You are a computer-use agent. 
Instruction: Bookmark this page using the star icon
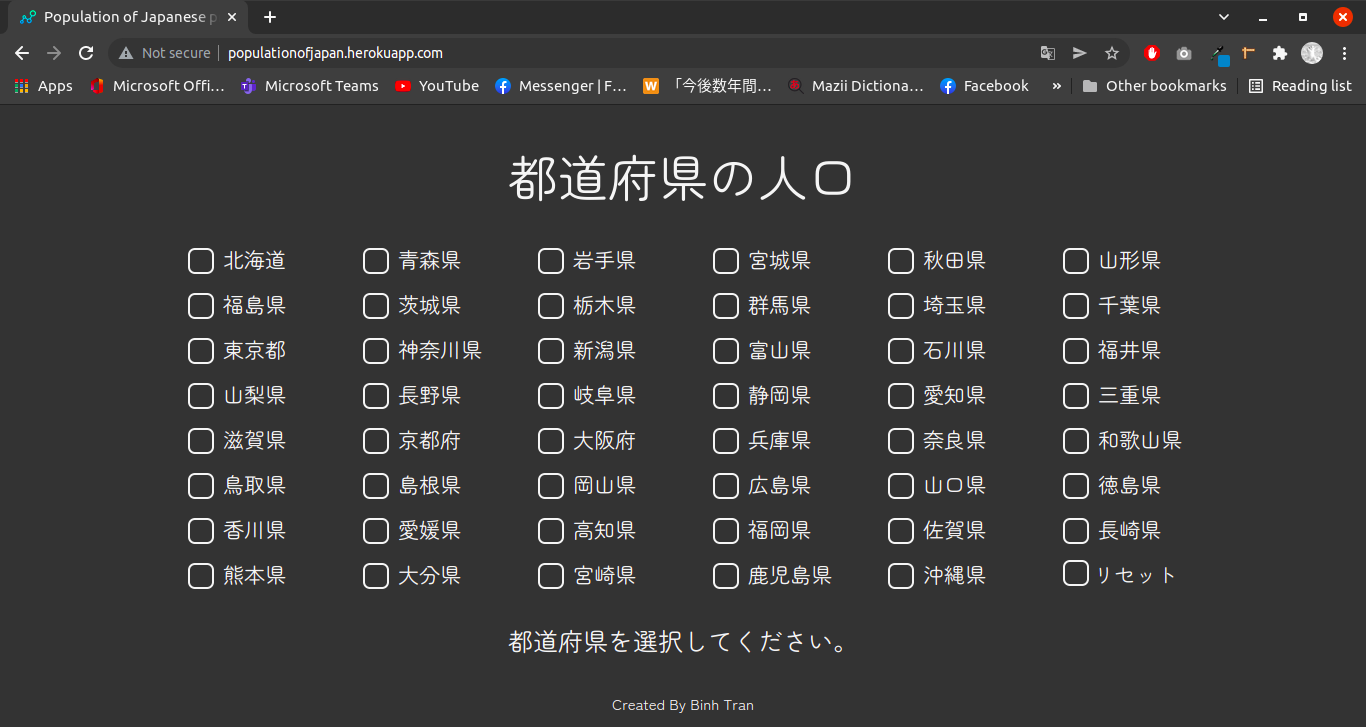pyautogui.click(x=1112, y=52)
